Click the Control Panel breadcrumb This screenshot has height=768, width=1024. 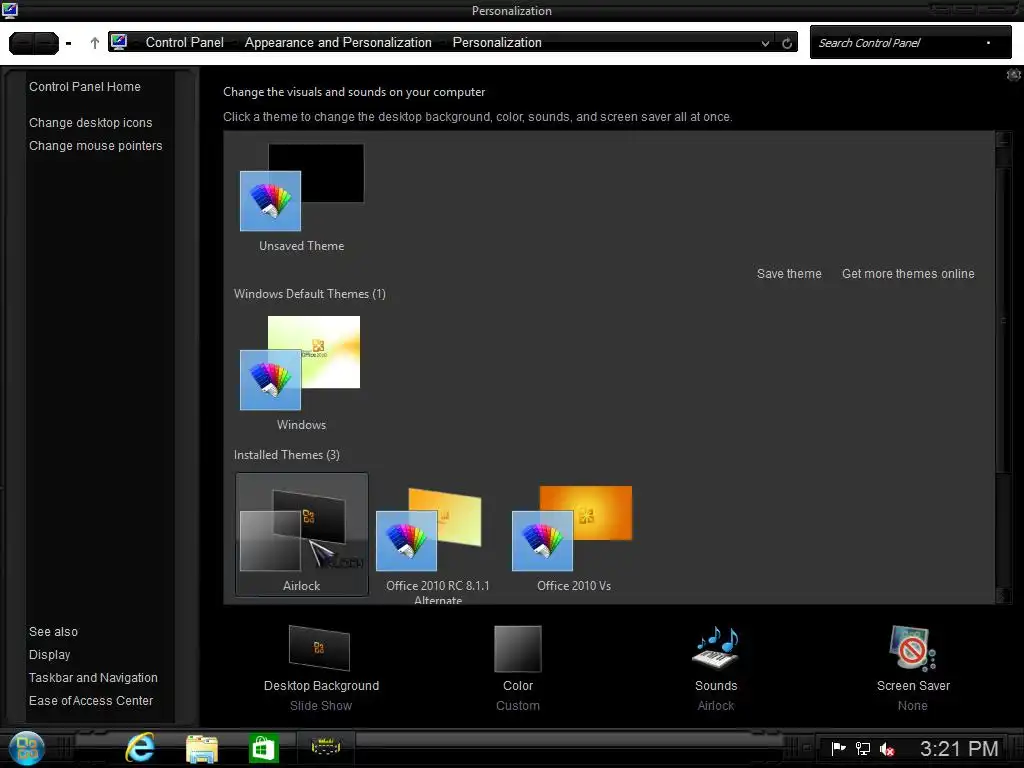(x=184, y=42)
